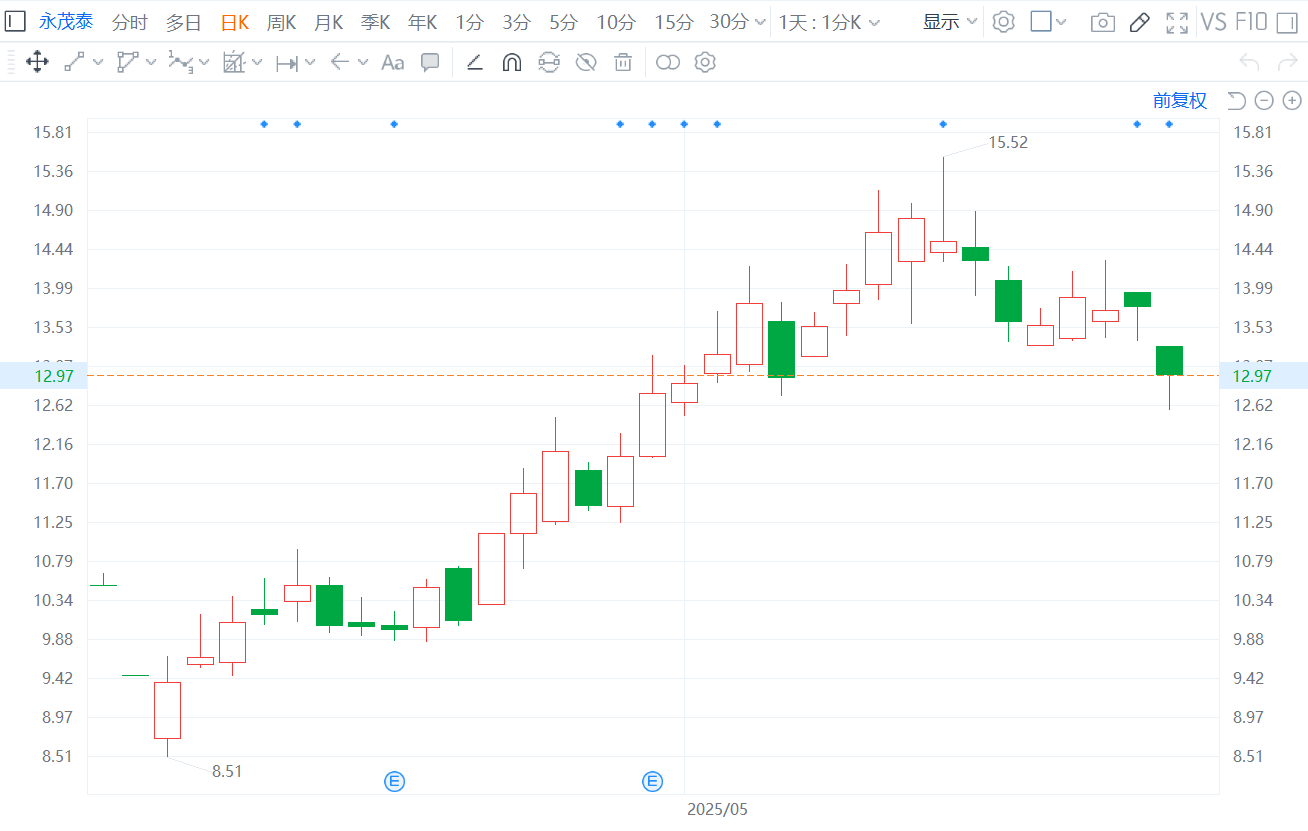Select the 15分 interval tab

tap(674, 22)
